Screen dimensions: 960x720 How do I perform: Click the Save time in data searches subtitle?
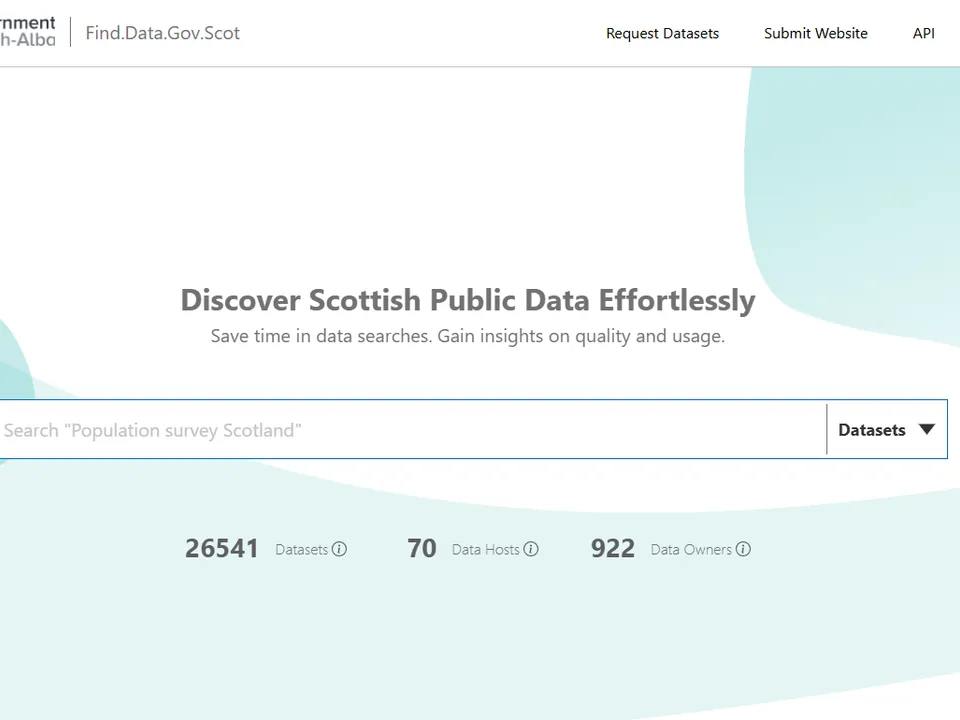pyautogui.click(x=468, y=336)
